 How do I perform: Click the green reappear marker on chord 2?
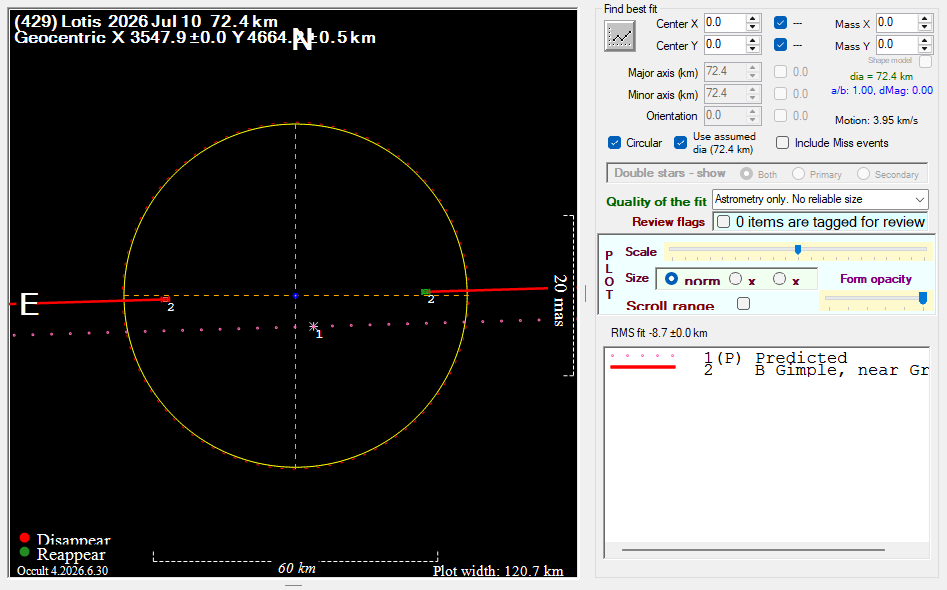[425, 292]
